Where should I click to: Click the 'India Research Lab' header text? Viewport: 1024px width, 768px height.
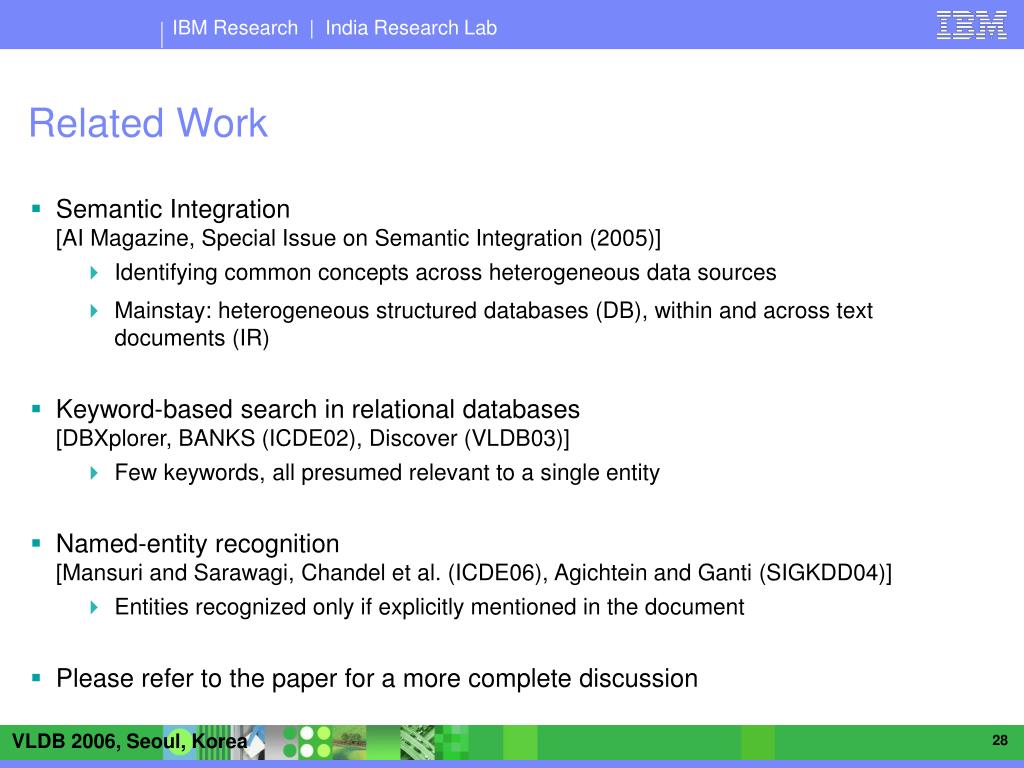tap(411, 27)
